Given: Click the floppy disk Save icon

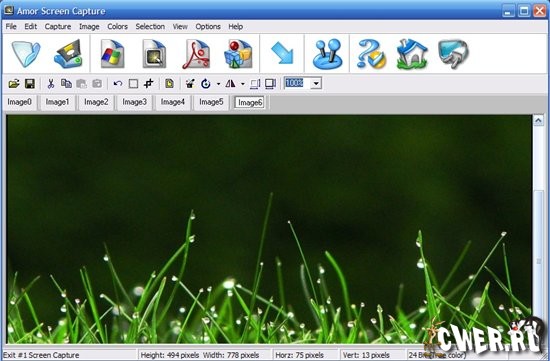Looking at the screenshot, I should [x=30, y=83].
